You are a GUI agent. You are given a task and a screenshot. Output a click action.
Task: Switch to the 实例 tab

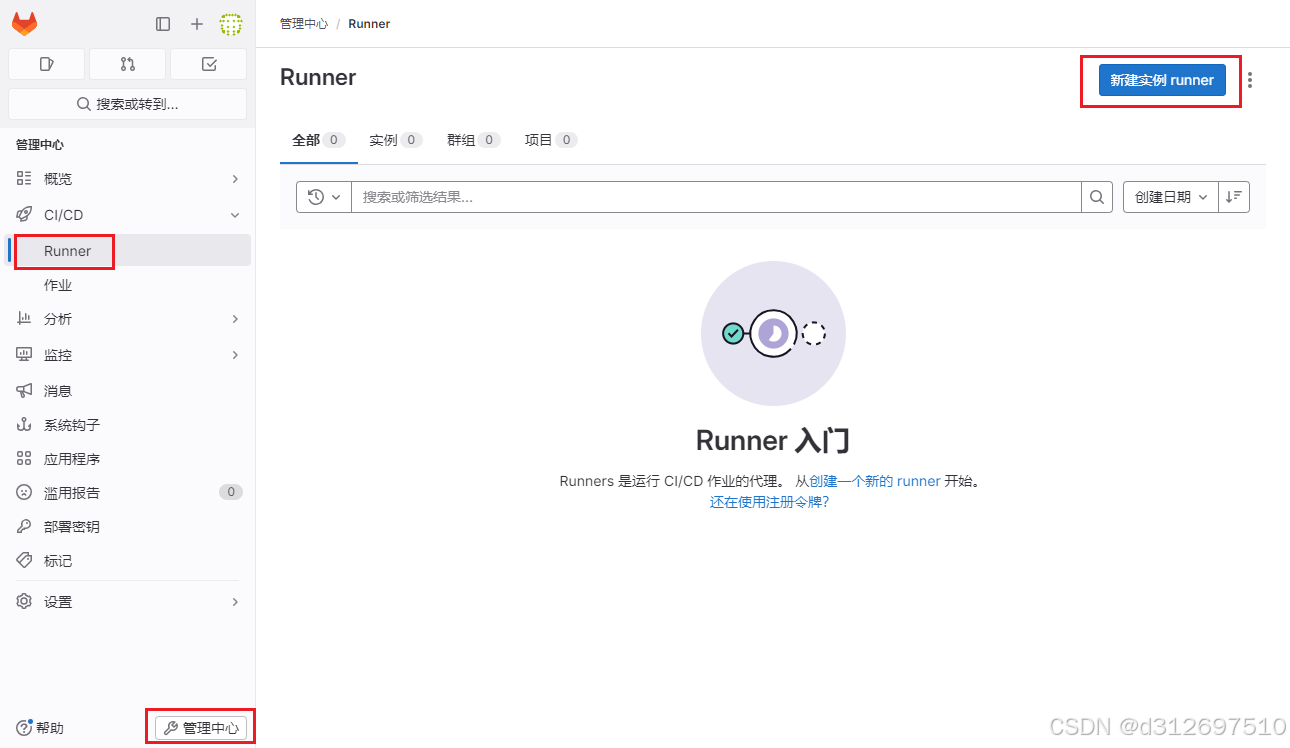395,140
